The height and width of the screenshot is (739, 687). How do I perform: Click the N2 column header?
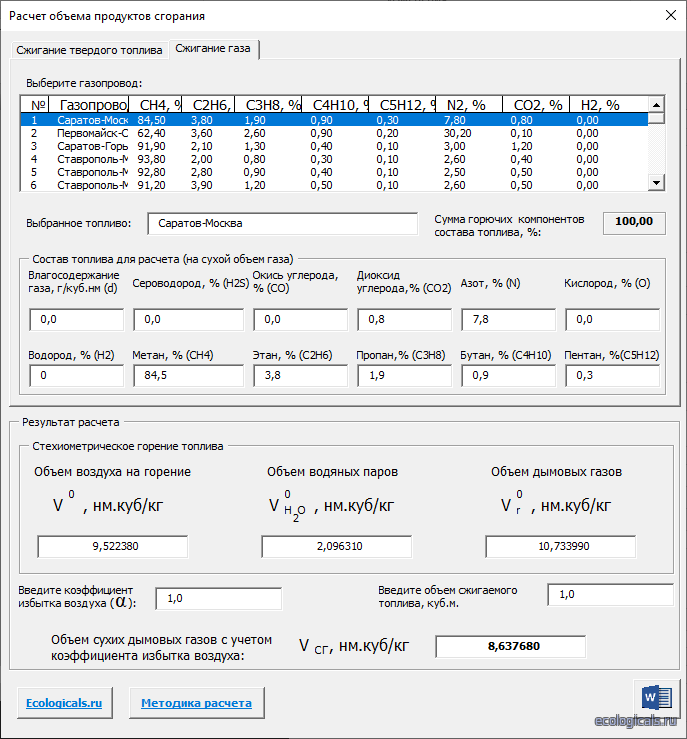tap(469, 105)
